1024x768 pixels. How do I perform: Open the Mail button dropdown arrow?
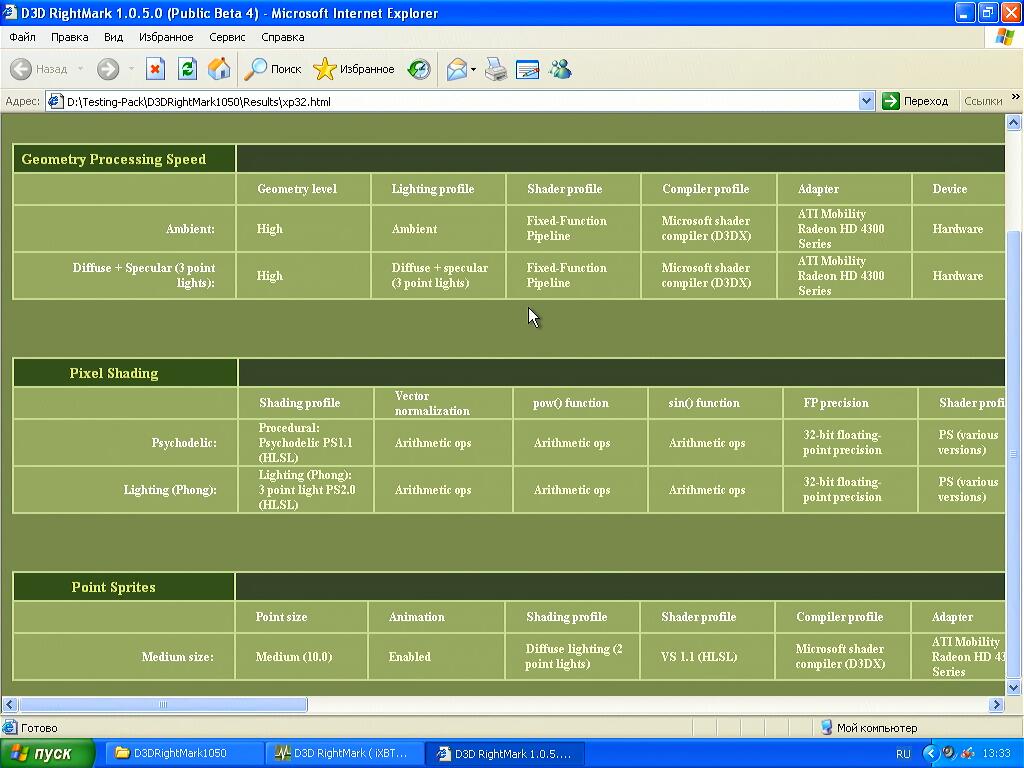[x=473, y=69]
